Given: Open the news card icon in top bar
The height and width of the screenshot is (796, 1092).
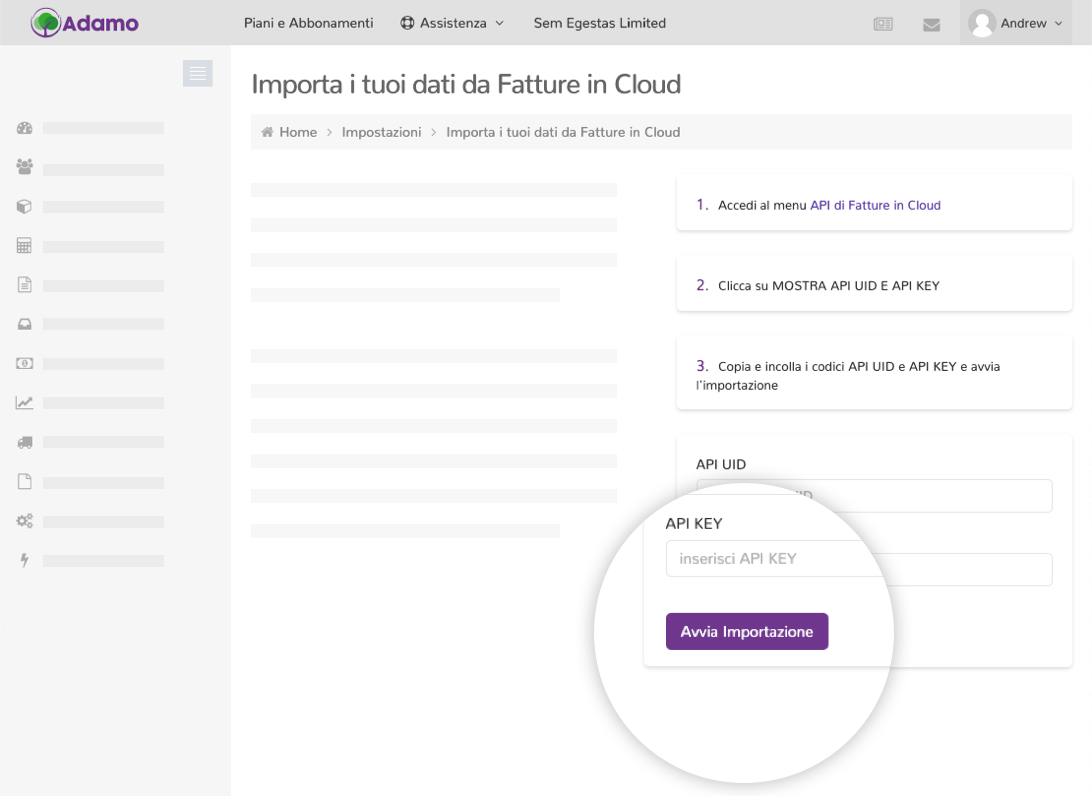Looking at the screenshot, I should tap(883, 24).
